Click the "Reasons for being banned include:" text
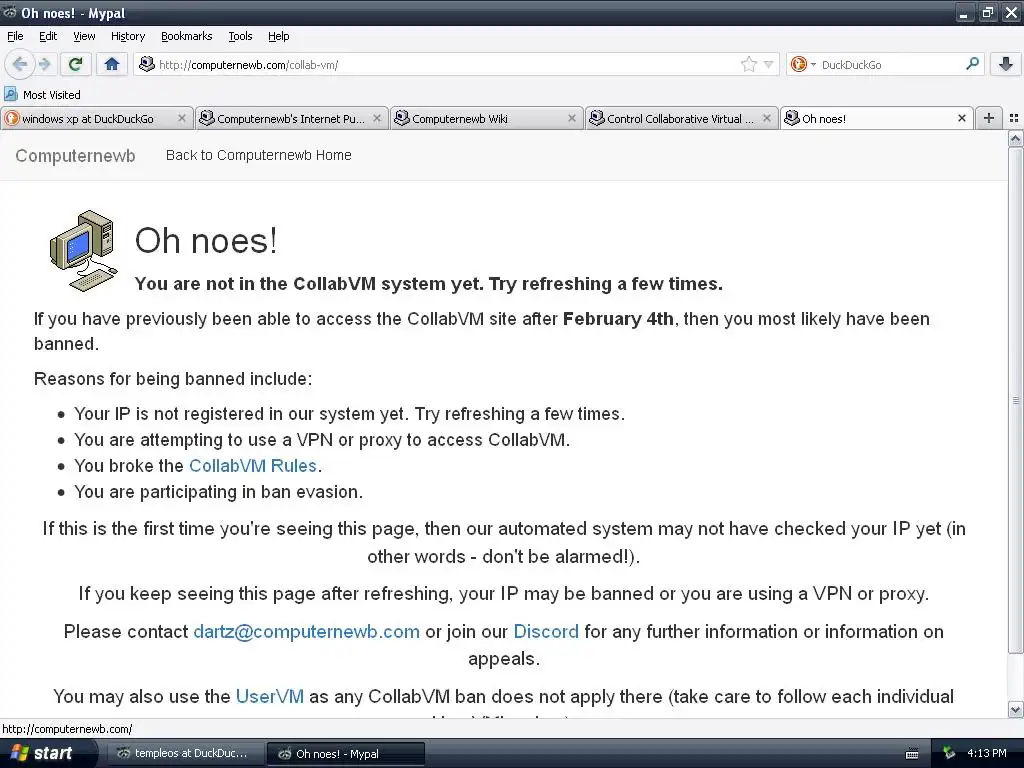Screen dimensions: 1024x768 tap(173, 379)
